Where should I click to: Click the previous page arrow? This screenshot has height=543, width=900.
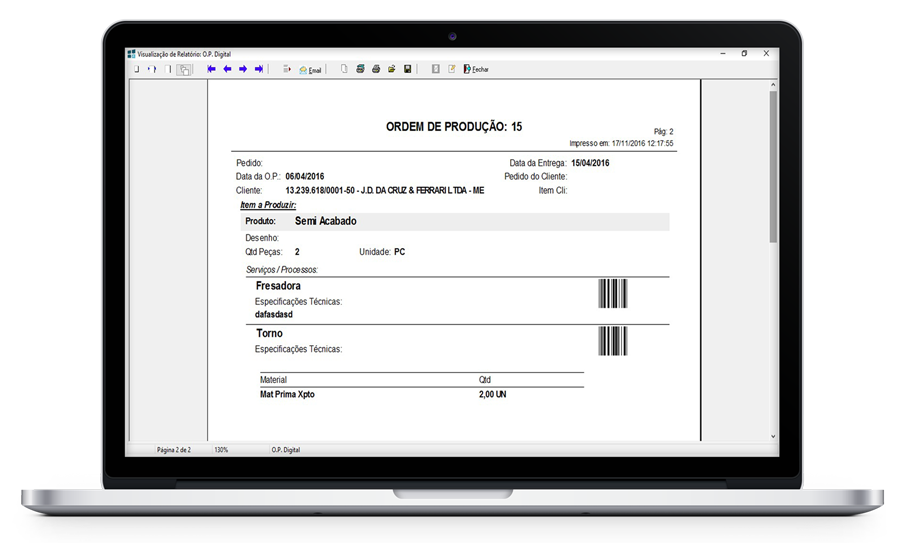(227, 69)
